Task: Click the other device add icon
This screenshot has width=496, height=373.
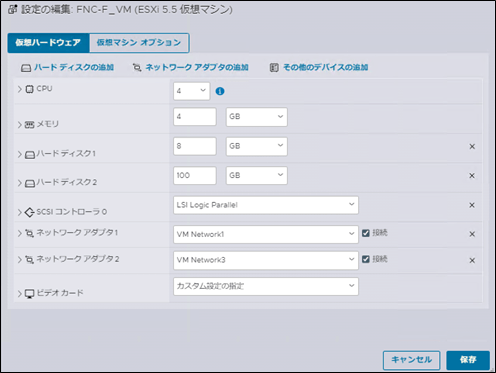Action: coord(274,68)
